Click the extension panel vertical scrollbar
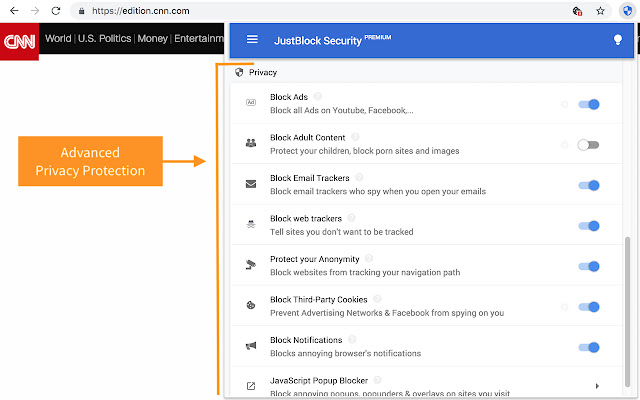Image resolution: width=640 pixels, height=400 pixels. [625, 300]
